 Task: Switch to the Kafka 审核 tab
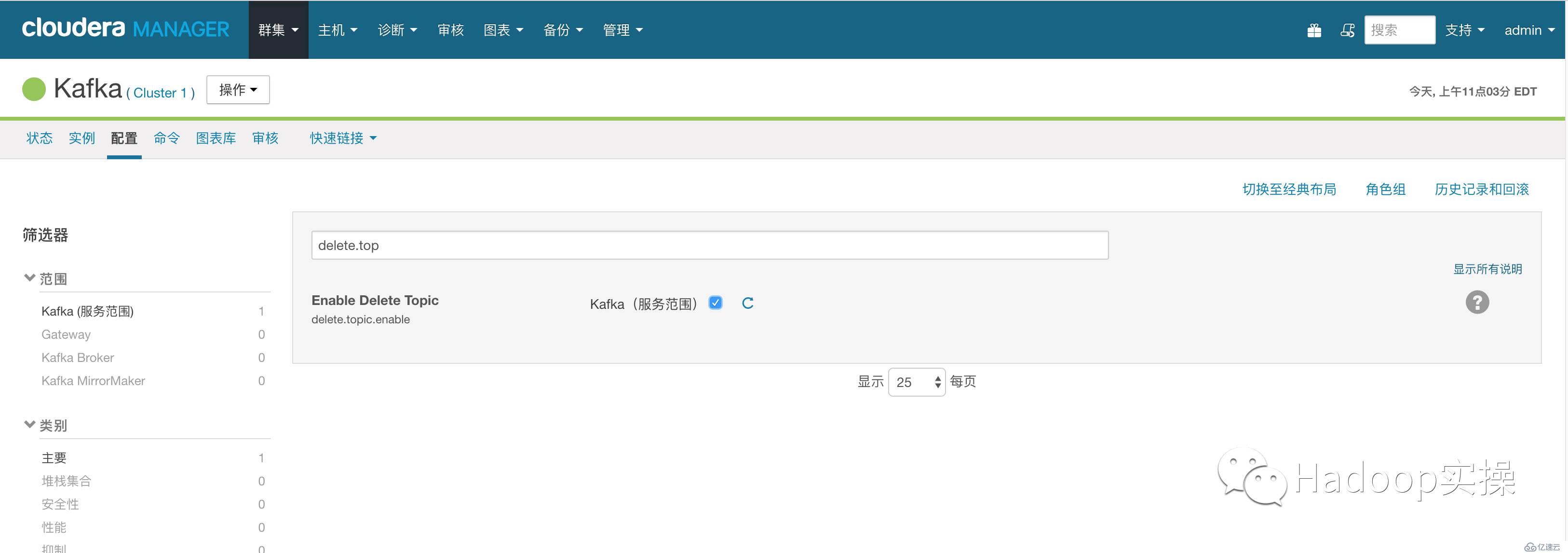tap(265, 138)
